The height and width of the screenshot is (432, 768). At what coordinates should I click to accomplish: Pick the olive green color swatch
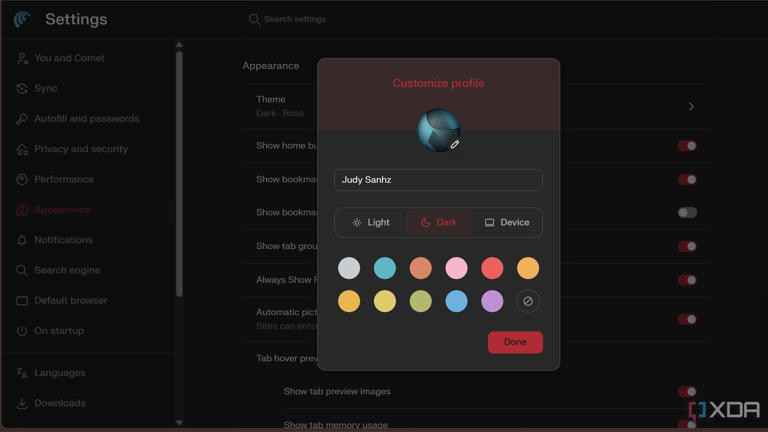click(420, 301)
